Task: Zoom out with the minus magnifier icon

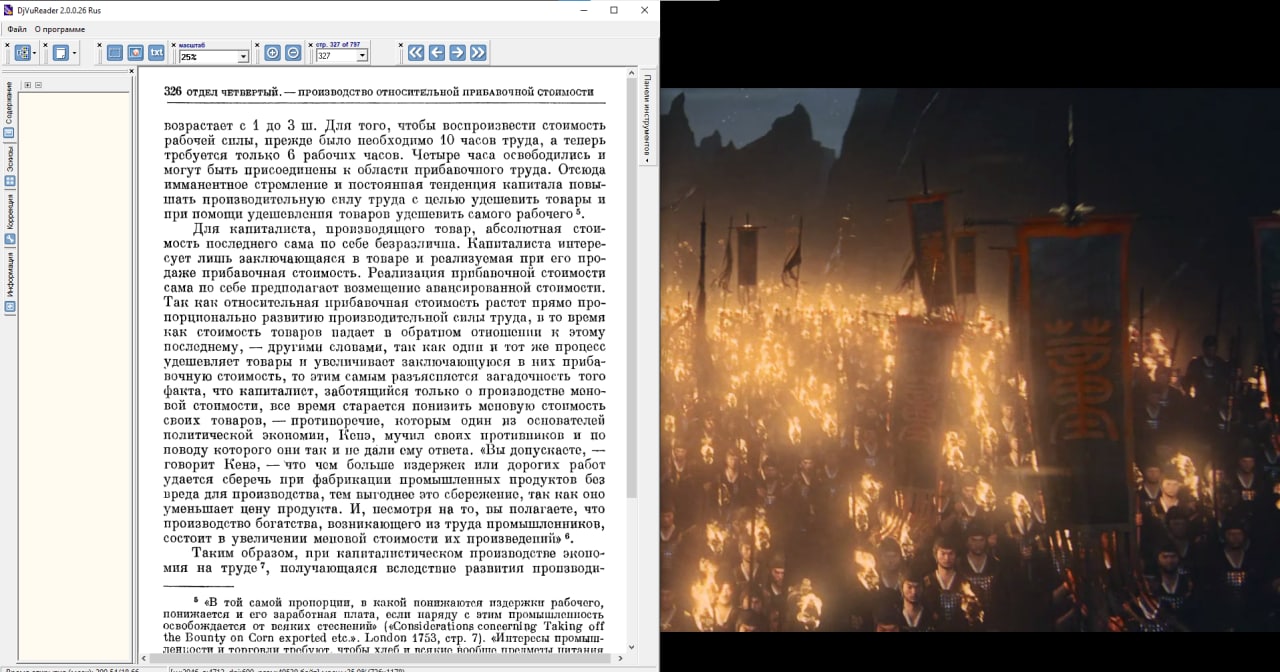Action: [x=293, y=53]
